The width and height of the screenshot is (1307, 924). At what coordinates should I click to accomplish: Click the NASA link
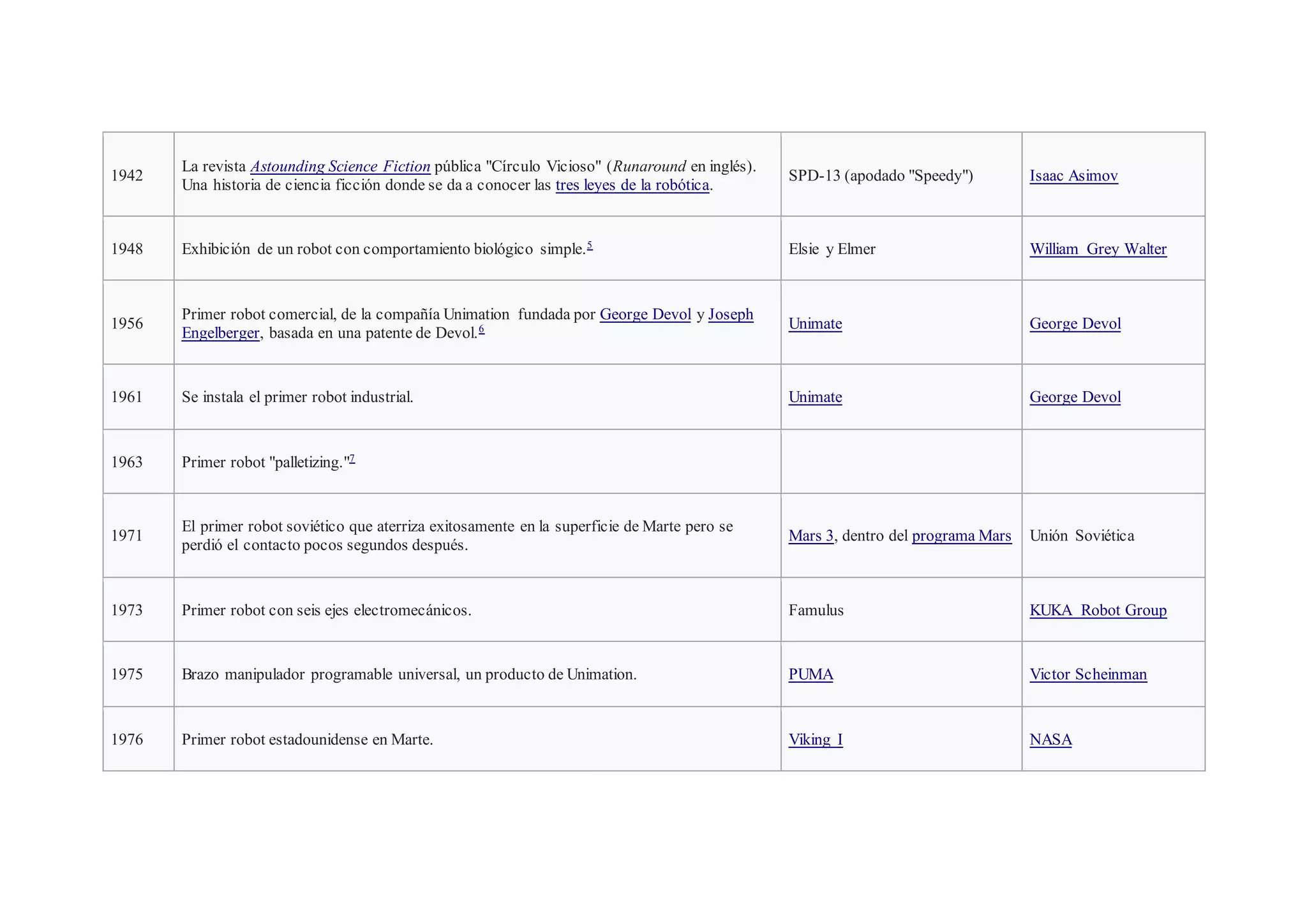pyautogui.click(x=1050, y=740)
